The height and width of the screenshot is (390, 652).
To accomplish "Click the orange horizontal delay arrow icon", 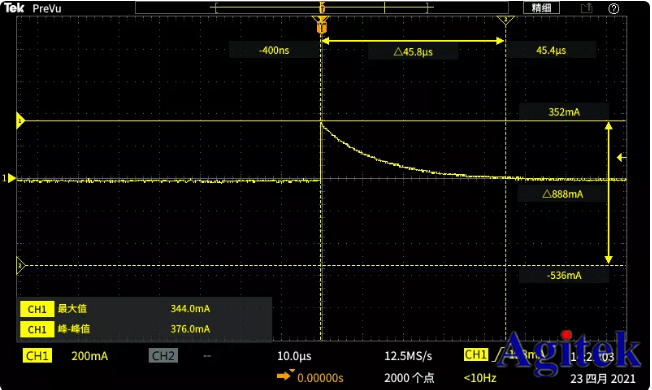I will (x=285, y=375).
